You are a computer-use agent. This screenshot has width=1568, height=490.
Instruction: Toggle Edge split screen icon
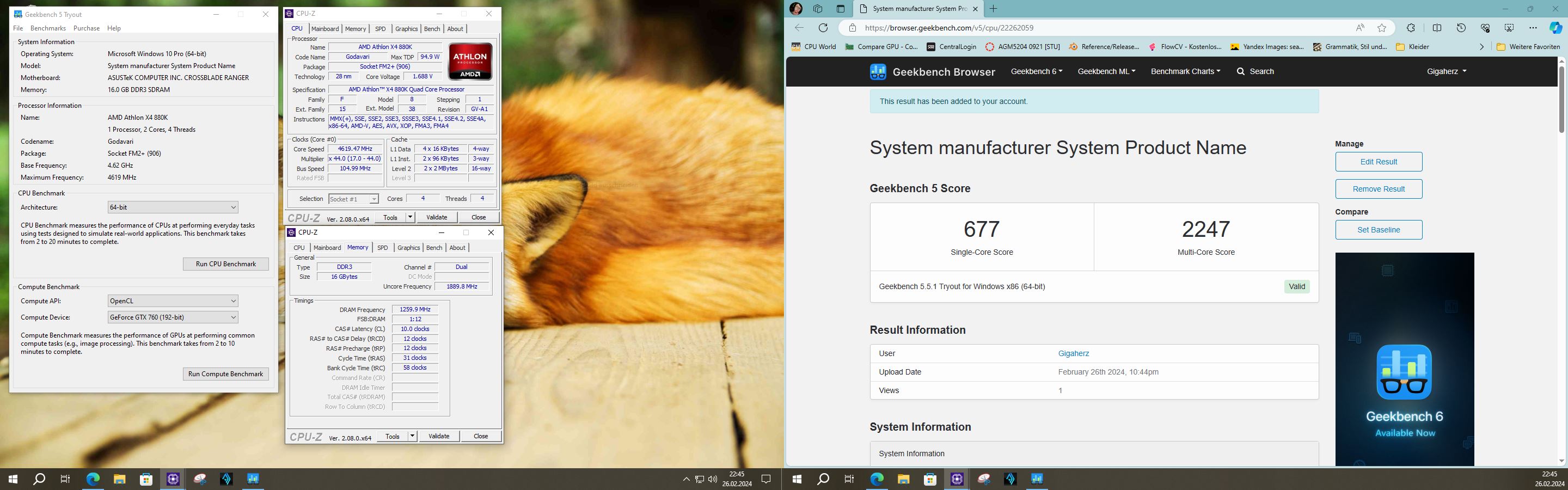tap(1437, 27)
